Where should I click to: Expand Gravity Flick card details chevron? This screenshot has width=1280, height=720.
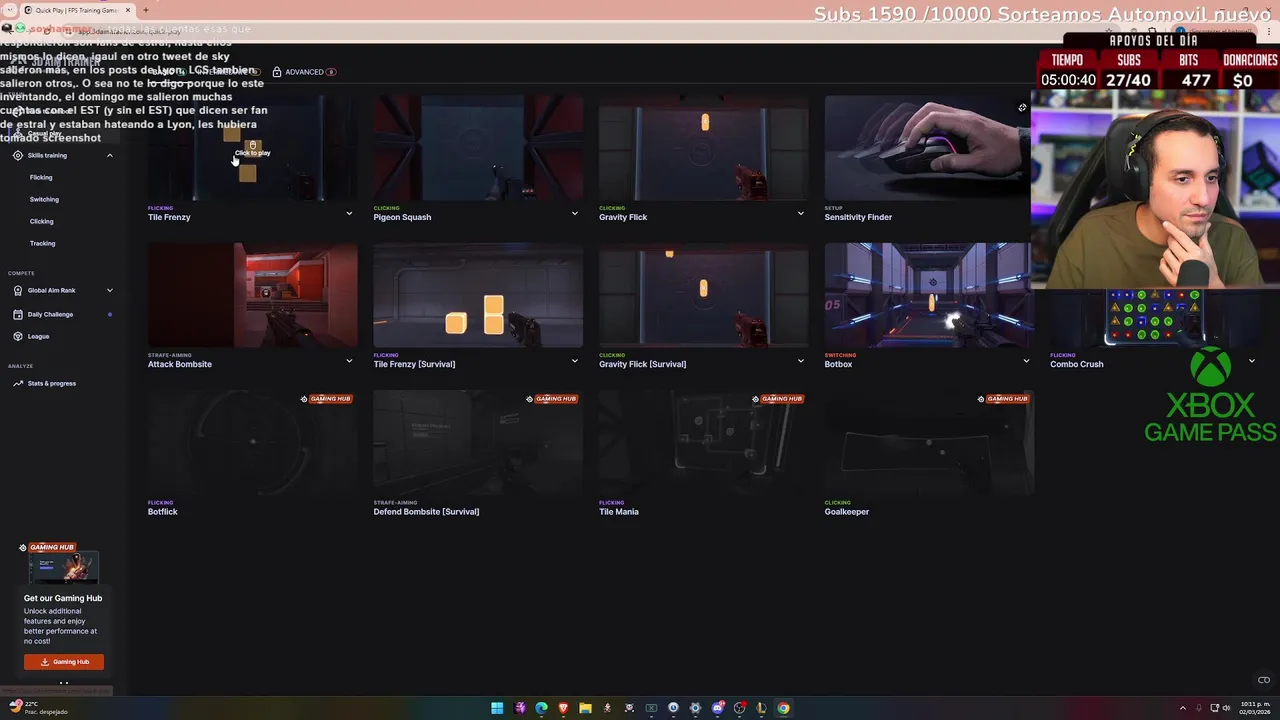[801, 213]
